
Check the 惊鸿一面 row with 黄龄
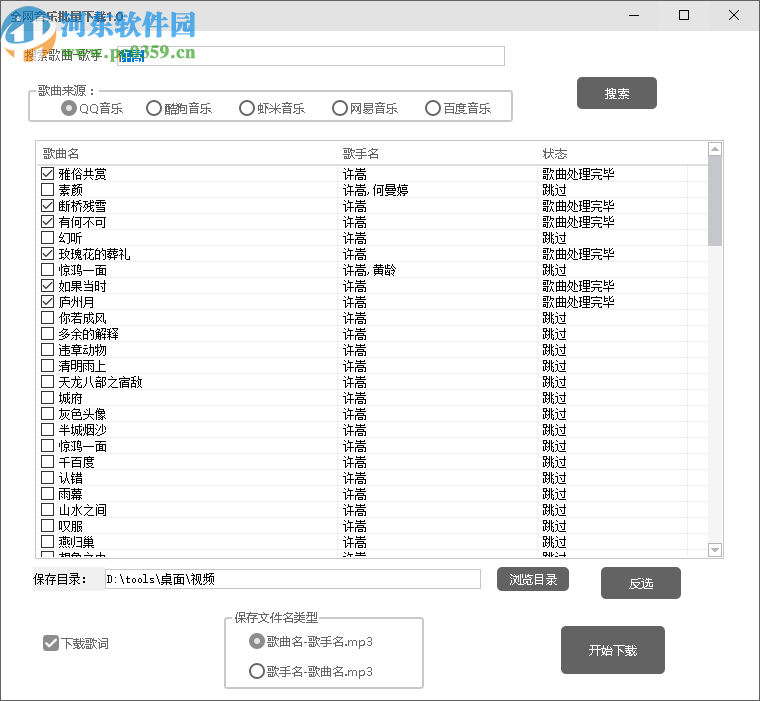48,270
